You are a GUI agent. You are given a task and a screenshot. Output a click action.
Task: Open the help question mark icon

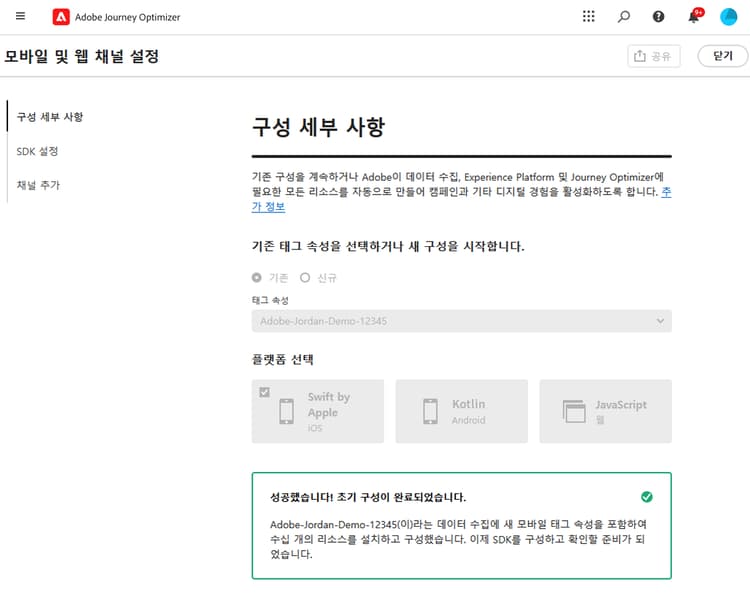[658, 17]
